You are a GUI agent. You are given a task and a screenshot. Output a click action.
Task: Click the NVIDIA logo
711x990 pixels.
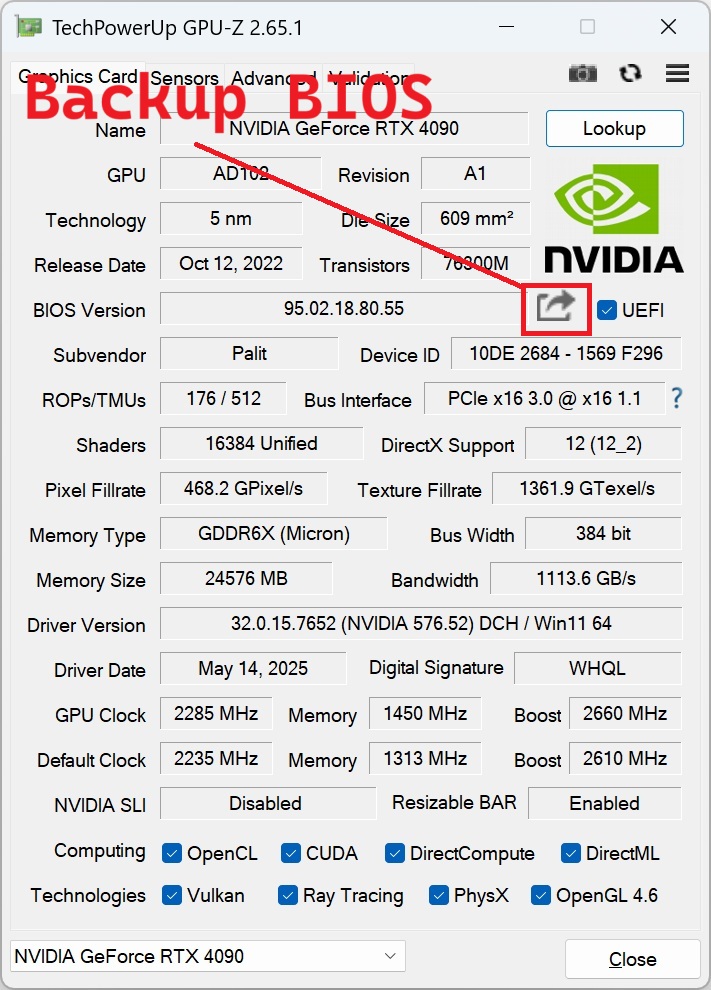point(613,219)
